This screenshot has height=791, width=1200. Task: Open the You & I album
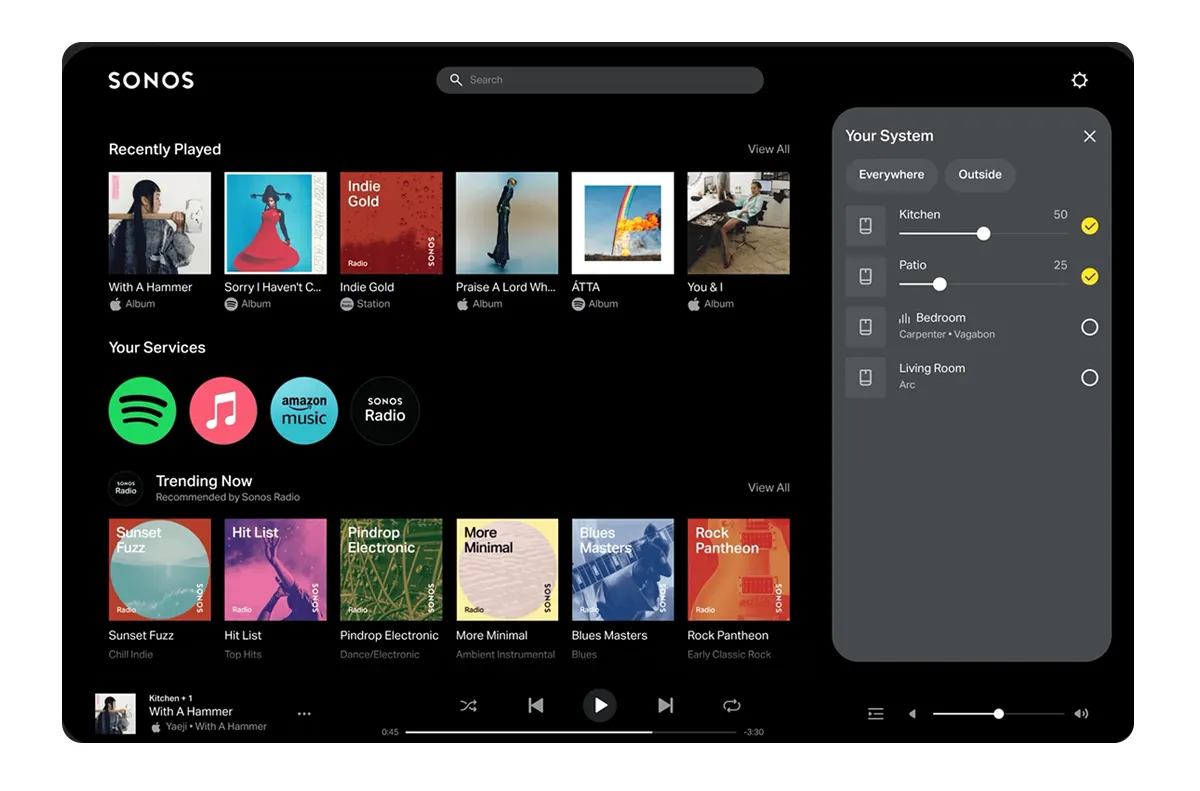[x=739, y=223]
